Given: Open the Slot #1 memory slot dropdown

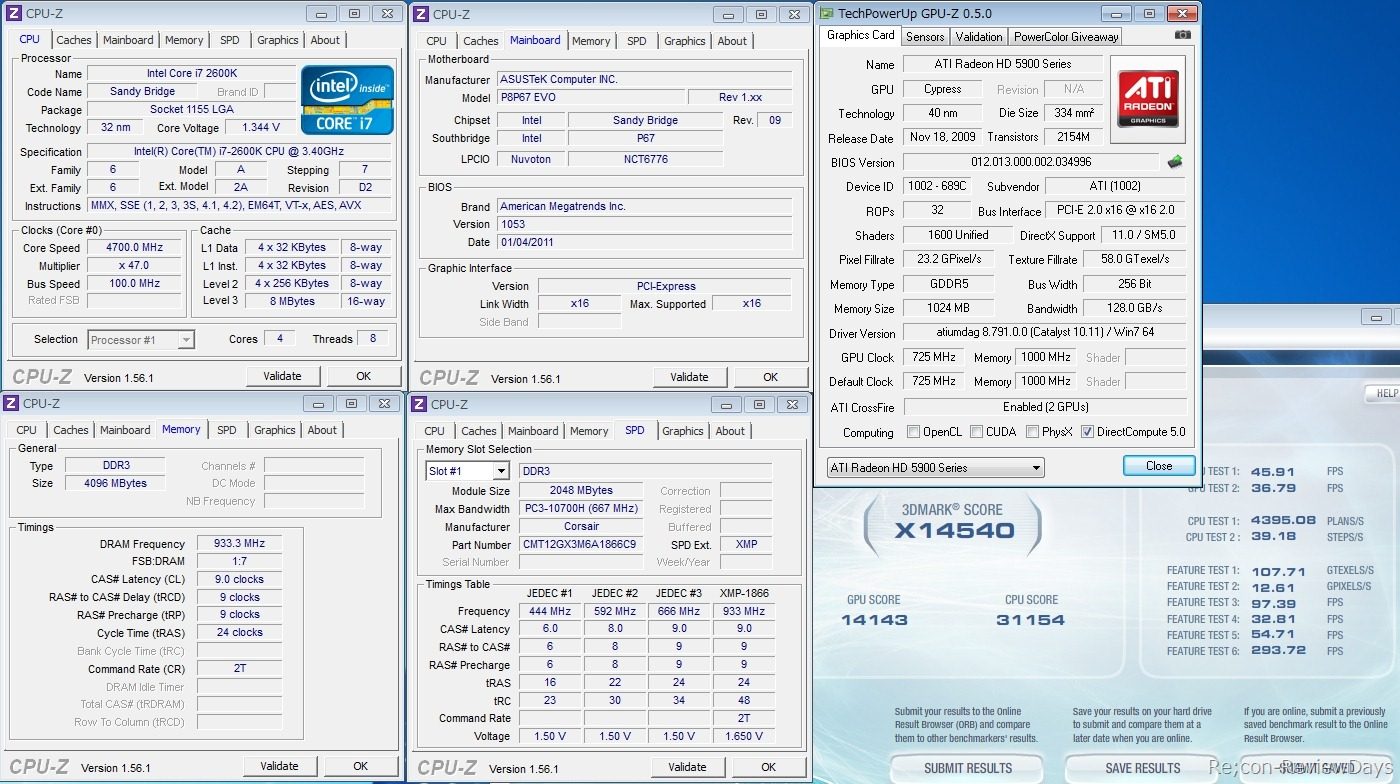Looking at the screenshot, I should click(467, 471).
